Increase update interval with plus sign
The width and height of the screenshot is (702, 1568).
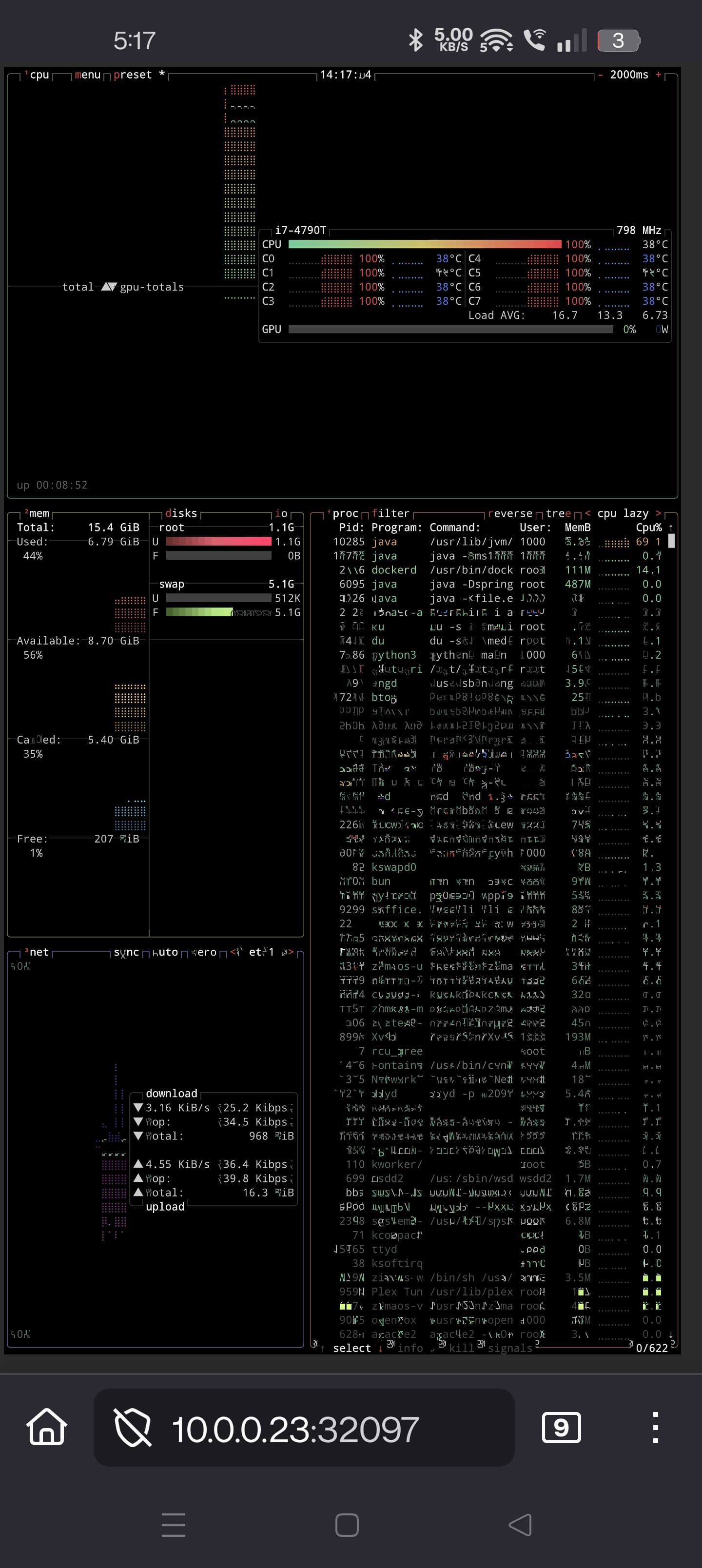click(658, 75)
